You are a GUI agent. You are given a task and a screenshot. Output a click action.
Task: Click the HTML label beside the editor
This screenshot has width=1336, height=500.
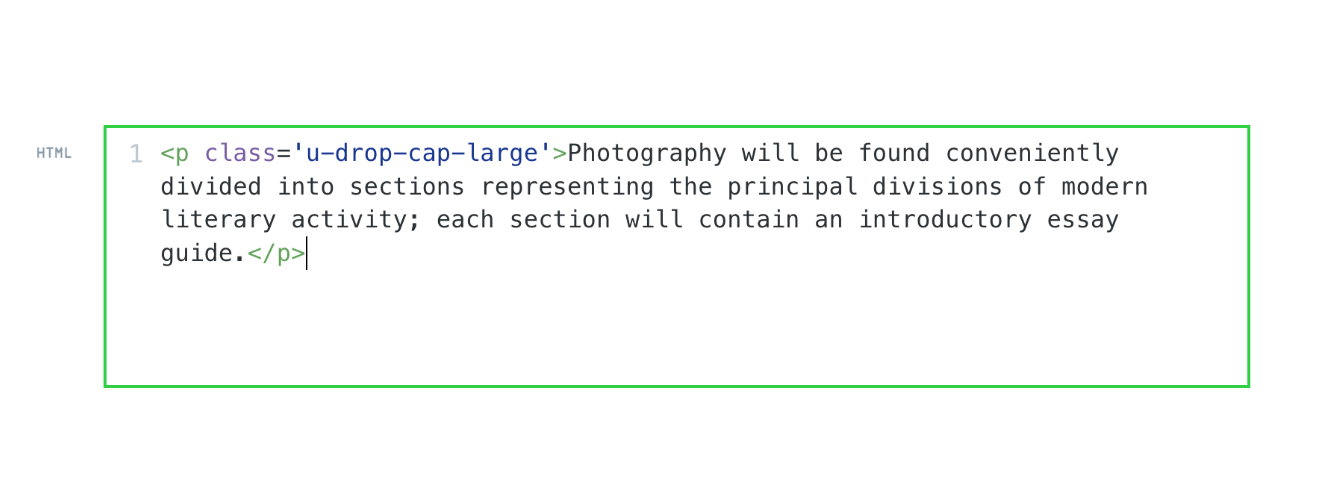54,153
